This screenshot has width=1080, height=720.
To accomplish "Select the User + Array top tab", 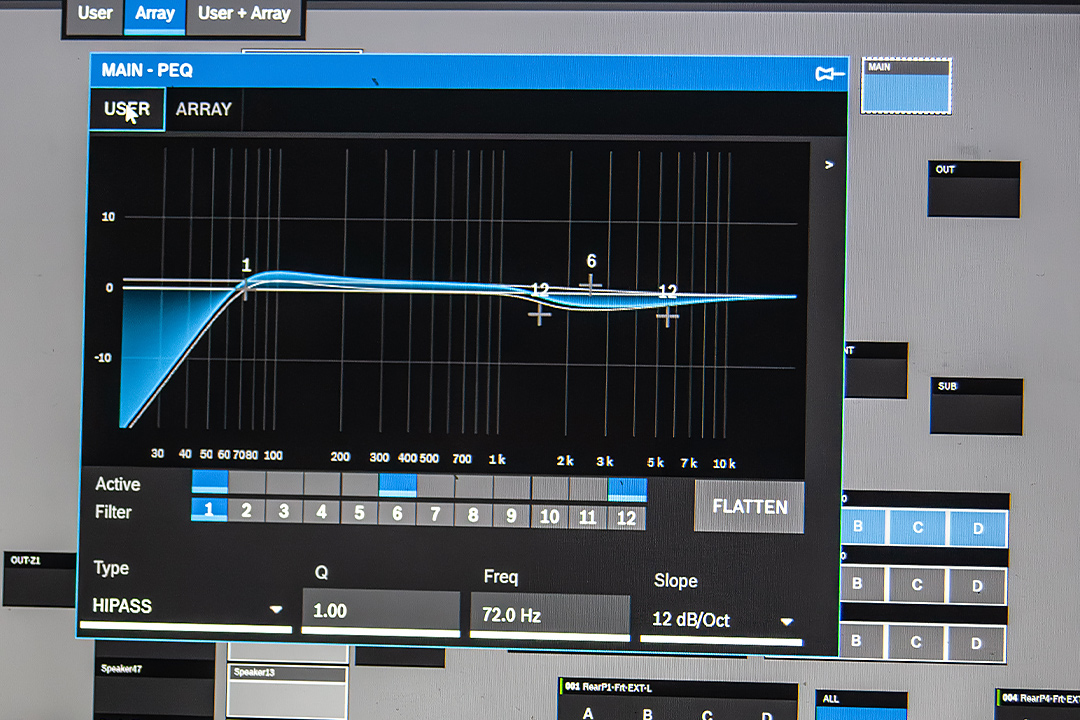I will pos(244,14).
